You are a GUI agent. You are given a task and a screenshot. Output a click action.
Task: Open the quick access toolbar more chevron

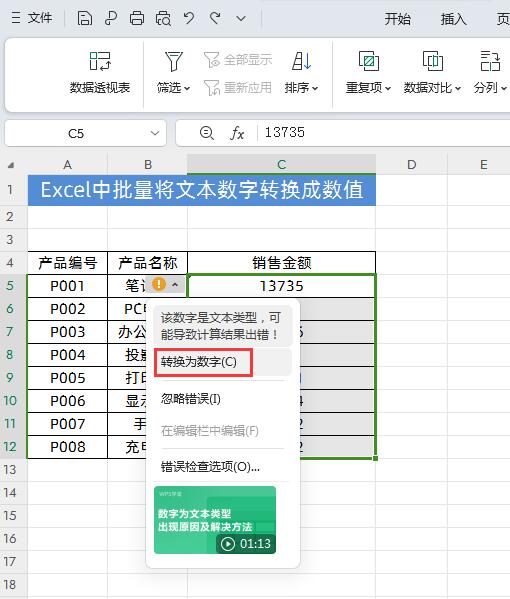tap(241, 18)
